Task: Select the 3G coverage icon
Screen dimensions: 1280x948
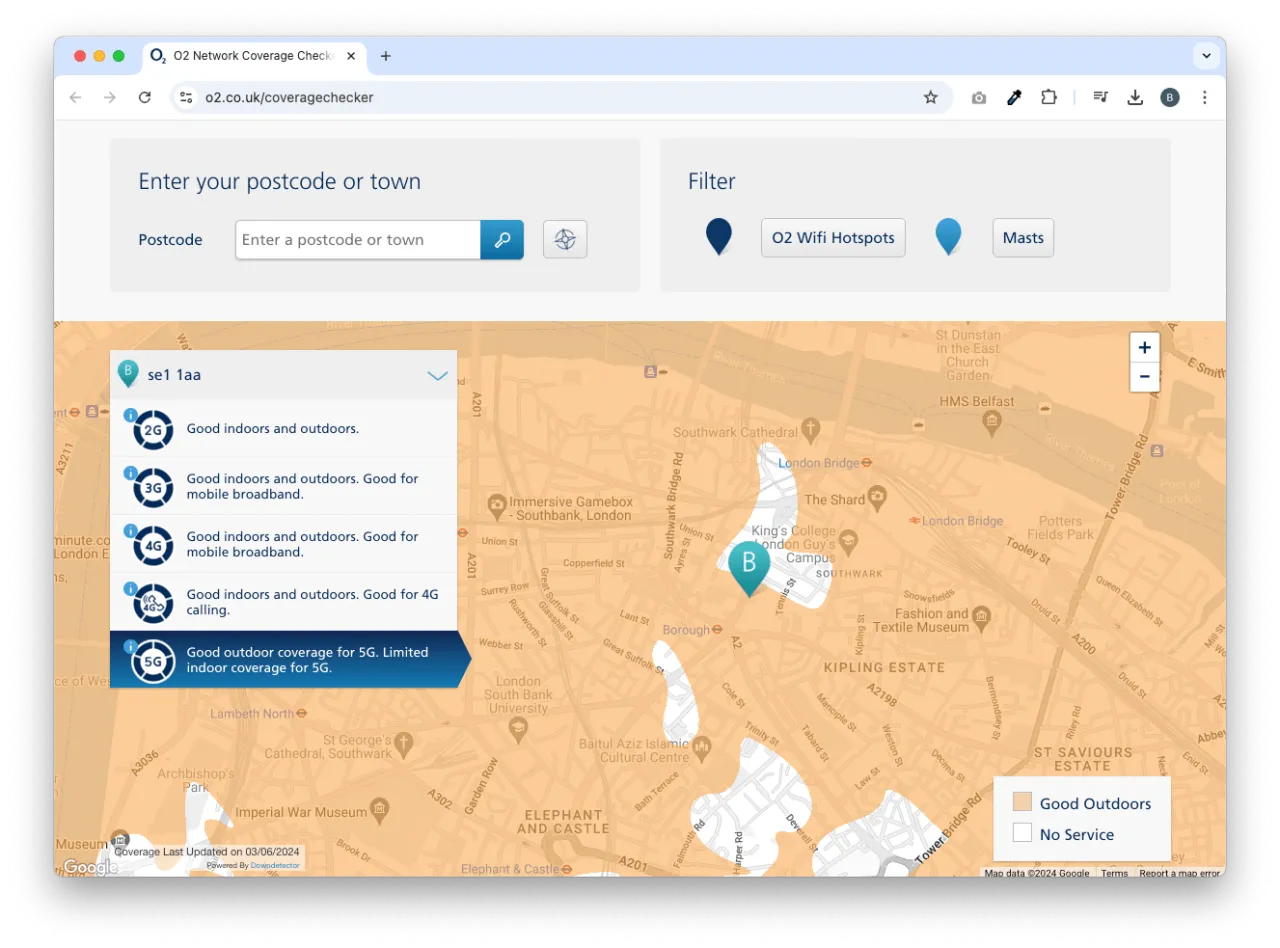Action: coord(153,487)
